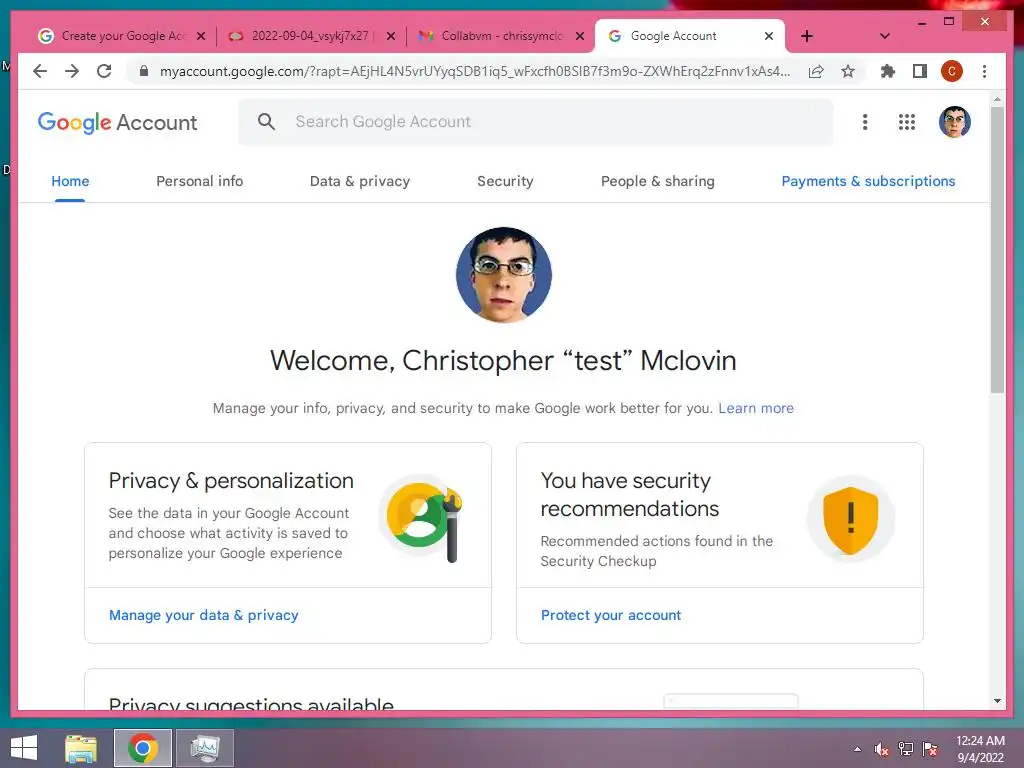This screenshot has height=768, width=1024.
Task: Toggle Chrome side panel icon
Action: [920, 71]
